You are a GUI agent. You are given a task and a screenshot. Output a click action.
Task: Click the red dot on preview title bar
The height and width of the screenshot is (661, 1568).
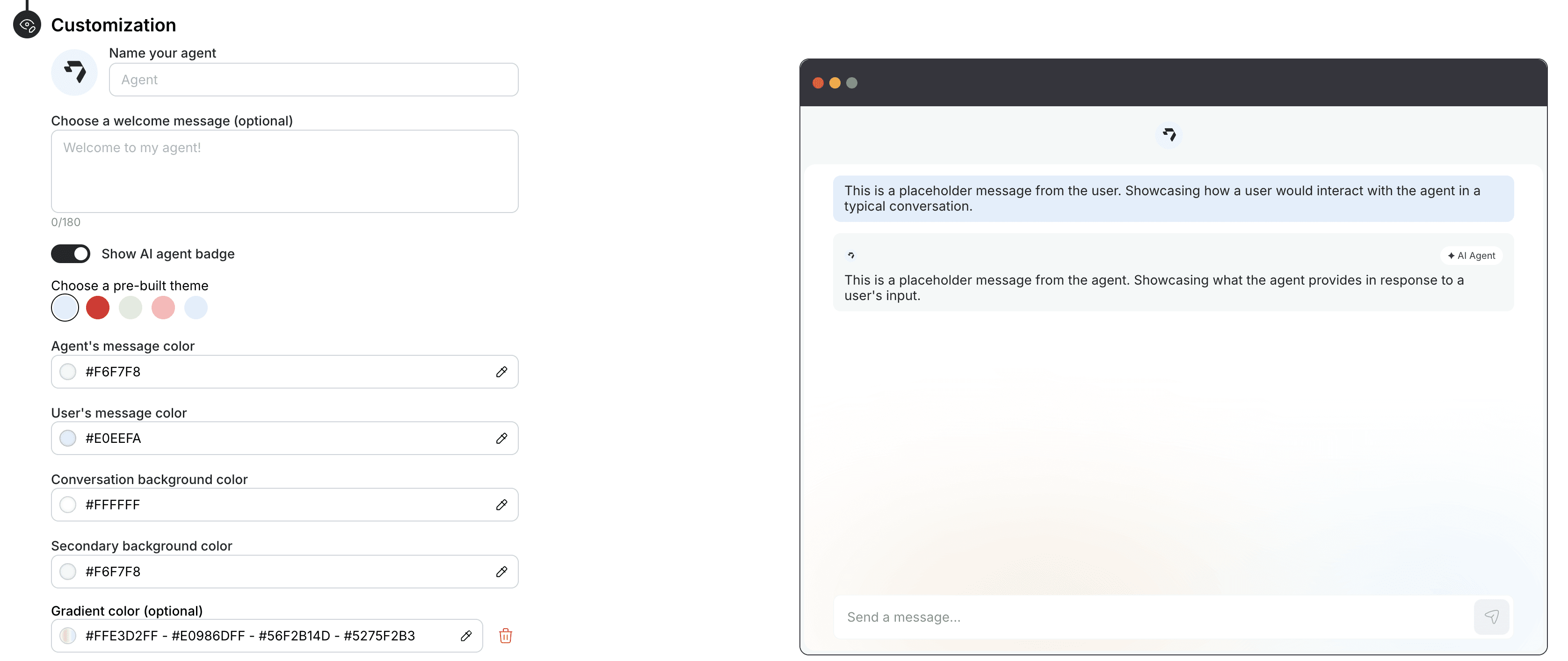[818, 83]
